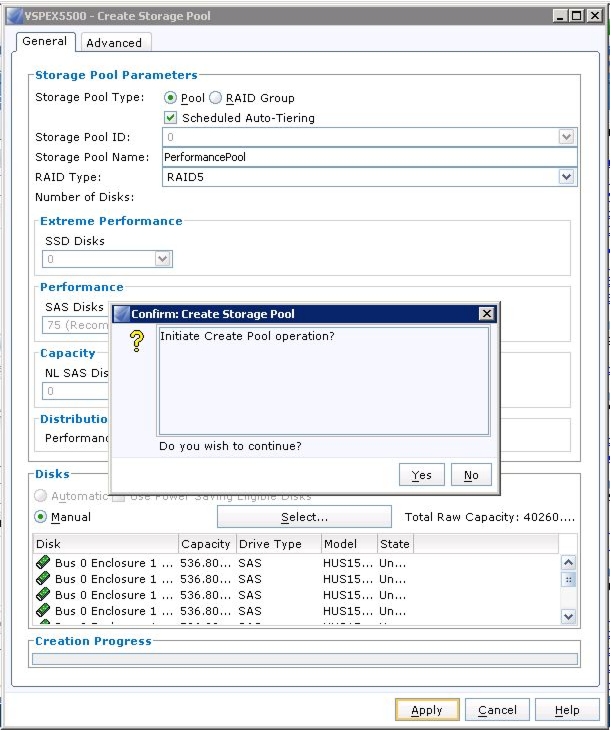The width and height of the screenshot is (612, 732).
Task: Click the first disk's green drive icon
Action: click(x=43, y=563)
